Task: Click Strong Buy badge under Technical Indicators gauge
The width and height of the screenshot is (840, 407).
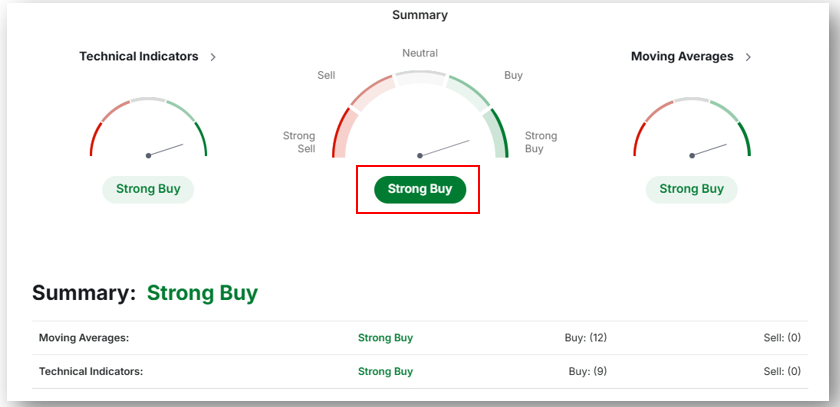Action: click(148, 190)
